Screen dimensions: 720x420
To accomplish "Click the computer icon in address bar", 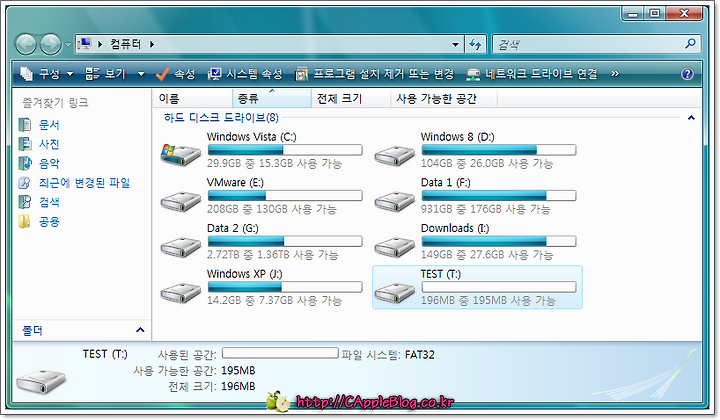I will point(84,44).
